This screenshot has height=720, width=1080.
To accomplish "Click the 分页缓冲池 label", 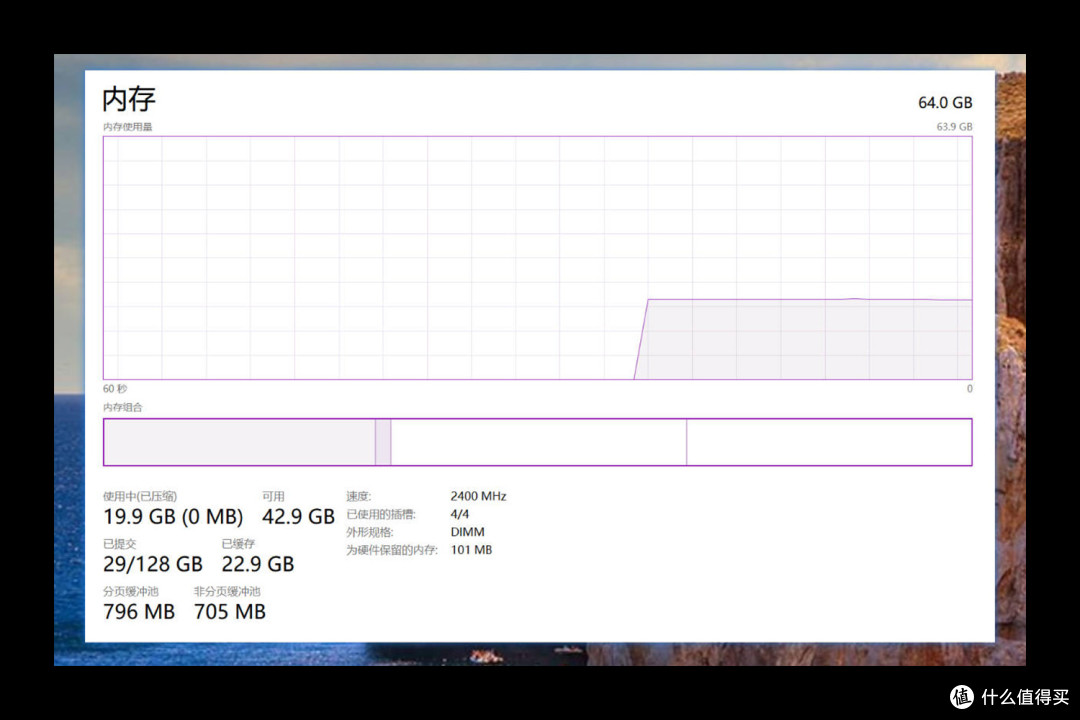I will [130, 591].
